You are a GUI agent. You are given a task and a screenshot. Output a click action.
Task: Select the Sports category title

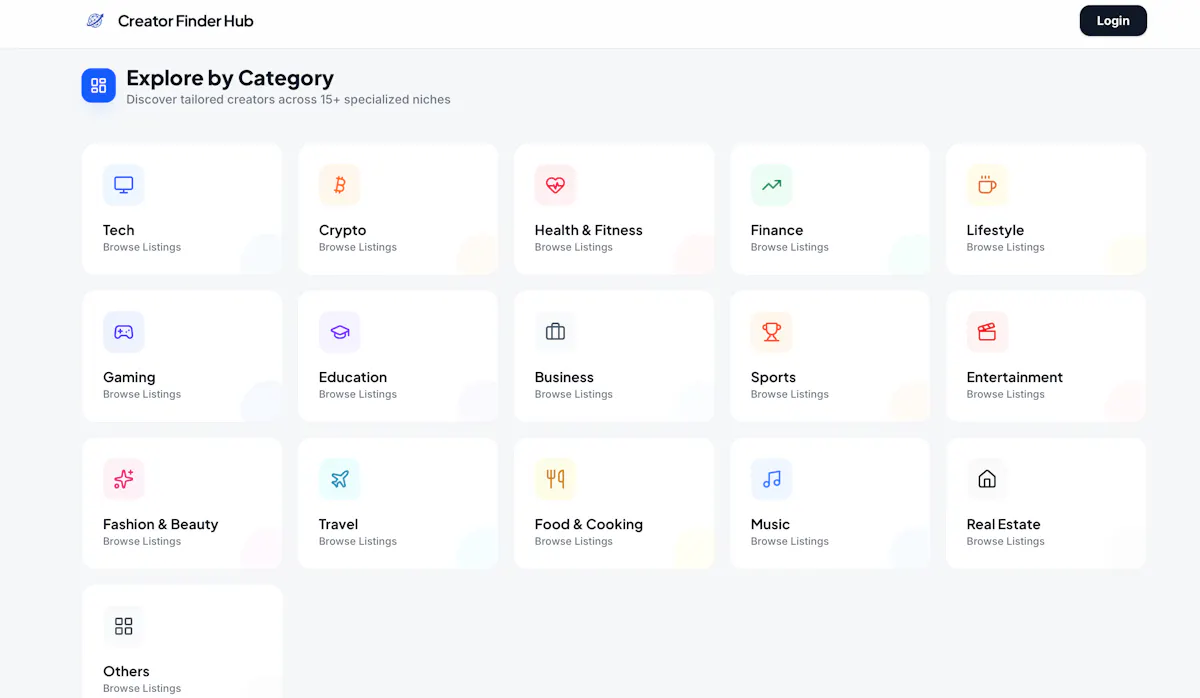click(774, 377)
